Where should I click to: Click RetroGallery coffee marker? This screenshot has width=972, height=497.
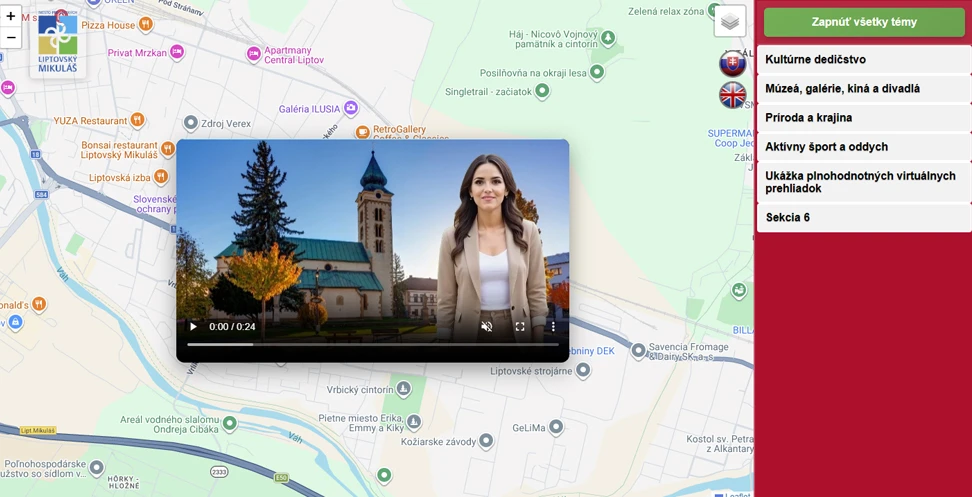tap(363, 131)
